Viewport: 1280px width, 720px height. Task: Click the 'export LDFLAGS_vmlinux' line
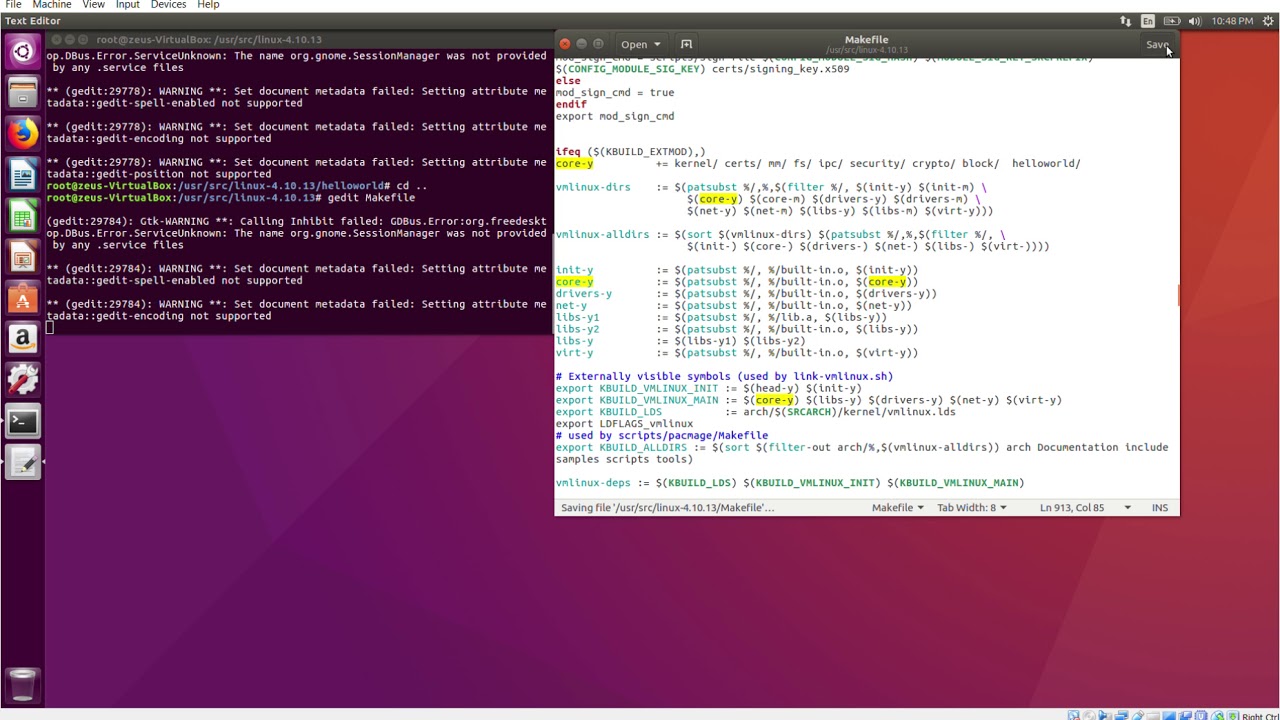[624, 424]
